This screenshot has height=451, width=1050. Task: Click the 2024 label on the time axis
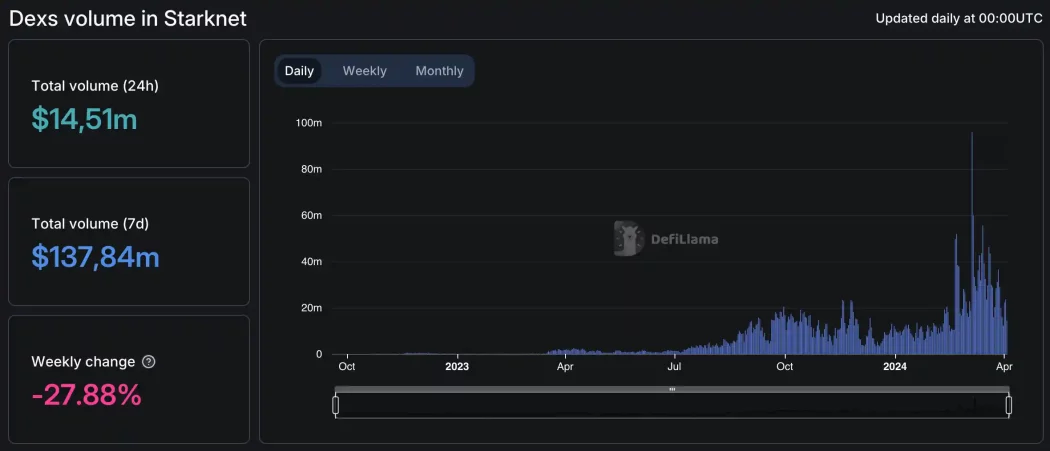[894, 366]
